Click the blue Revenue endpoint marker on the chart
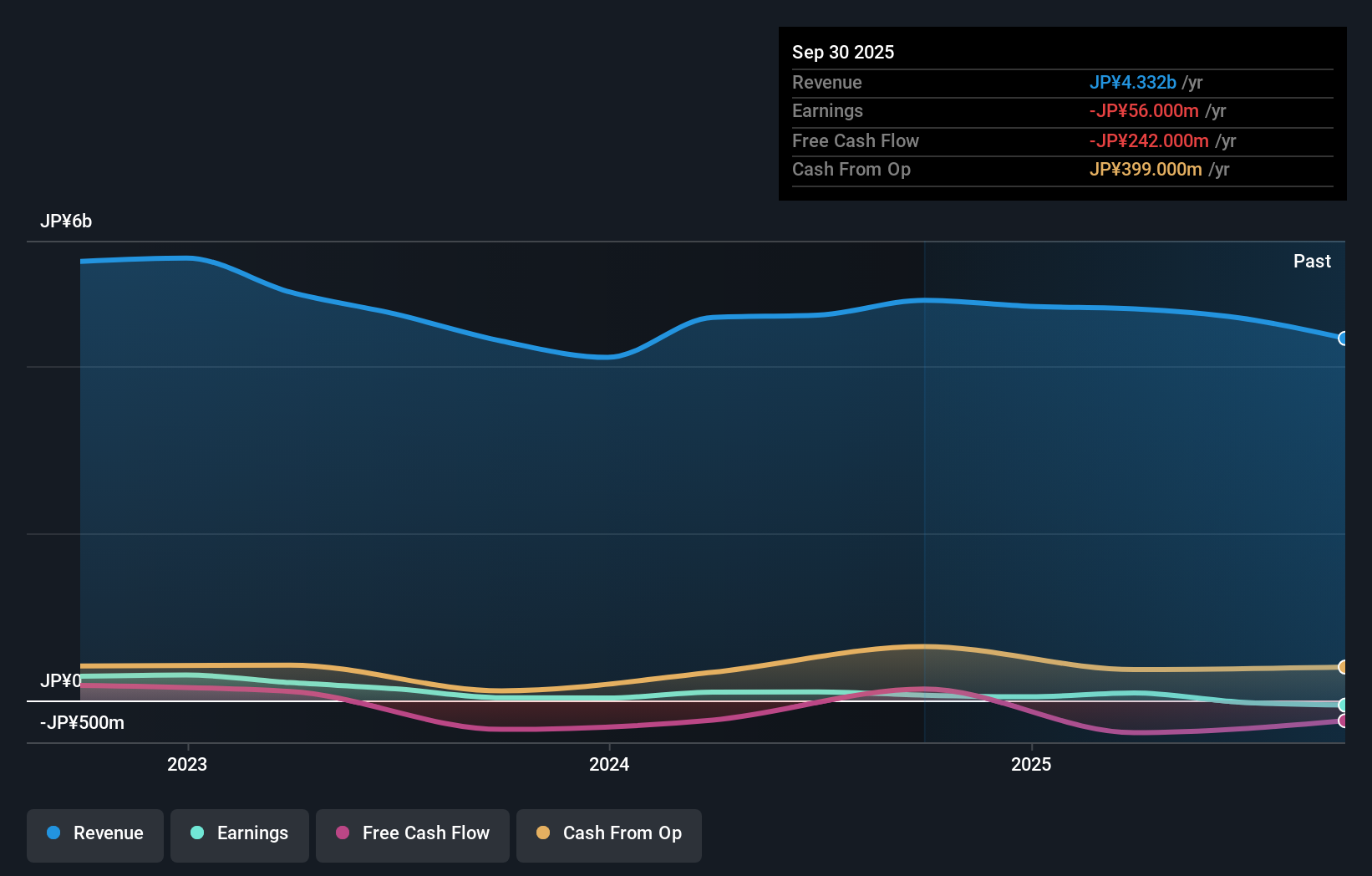The image size is (1372, 876). [1344, 339]
